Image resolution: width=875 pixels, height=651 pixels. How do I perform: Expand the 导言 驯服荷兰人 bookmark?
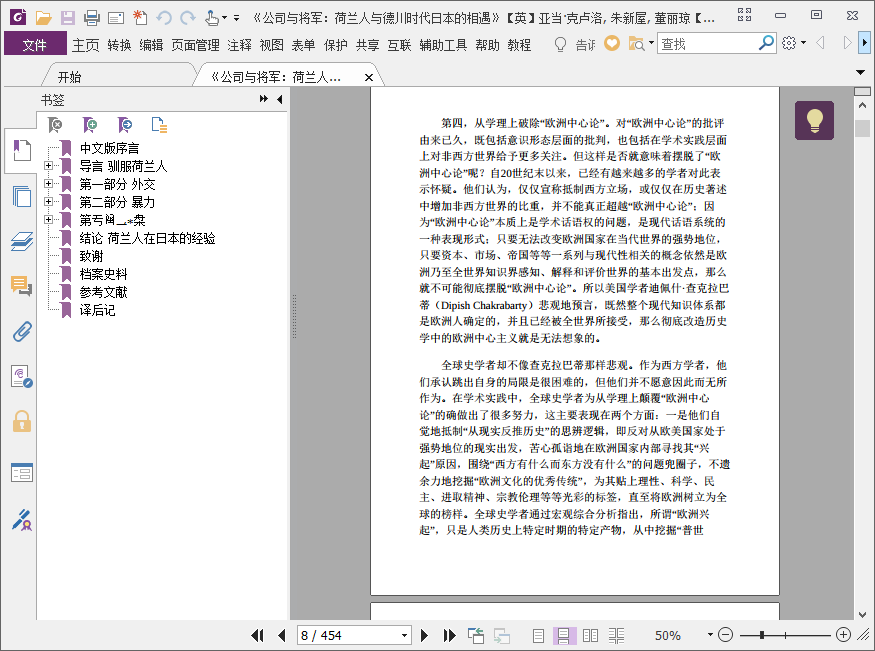click(x=49, y=166)
